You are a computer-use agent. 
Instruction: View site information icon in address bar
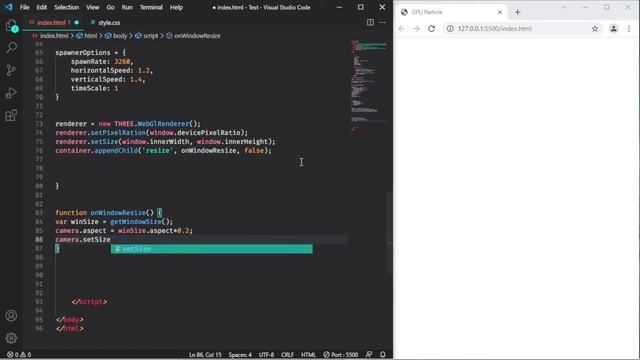(x=450, y=29)
